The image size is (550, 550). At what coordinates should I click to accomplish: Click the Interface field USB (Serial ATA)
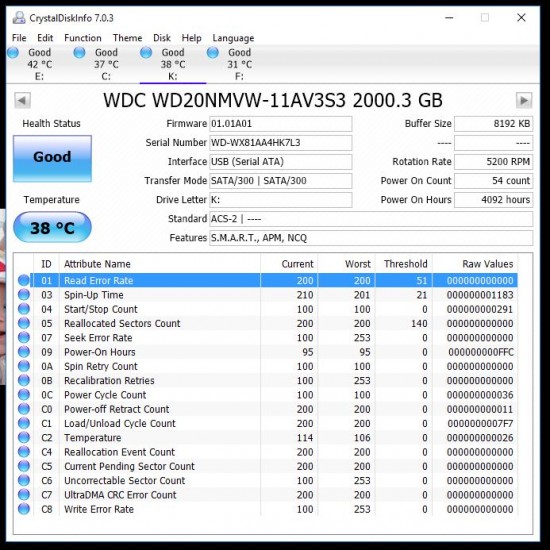[x=281, y=162]
